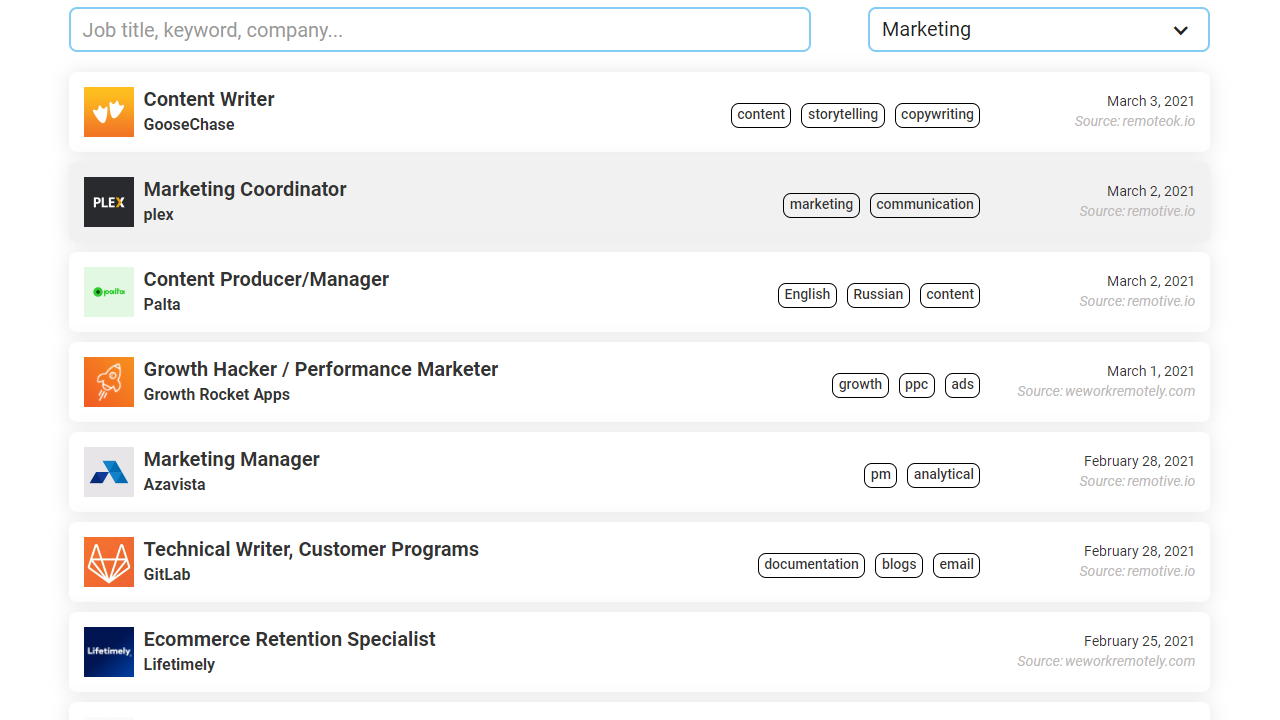Click 'March 1, 2021' date text
Viewport: 1280px width, 720px height.
[x=1151, y=371]
